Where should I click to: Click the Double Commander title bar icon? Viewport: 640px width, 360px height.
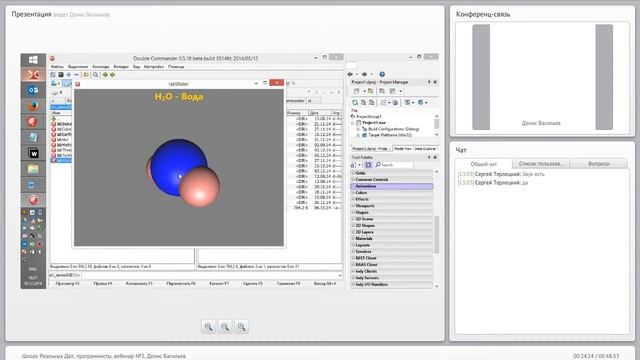pos(52,58)
